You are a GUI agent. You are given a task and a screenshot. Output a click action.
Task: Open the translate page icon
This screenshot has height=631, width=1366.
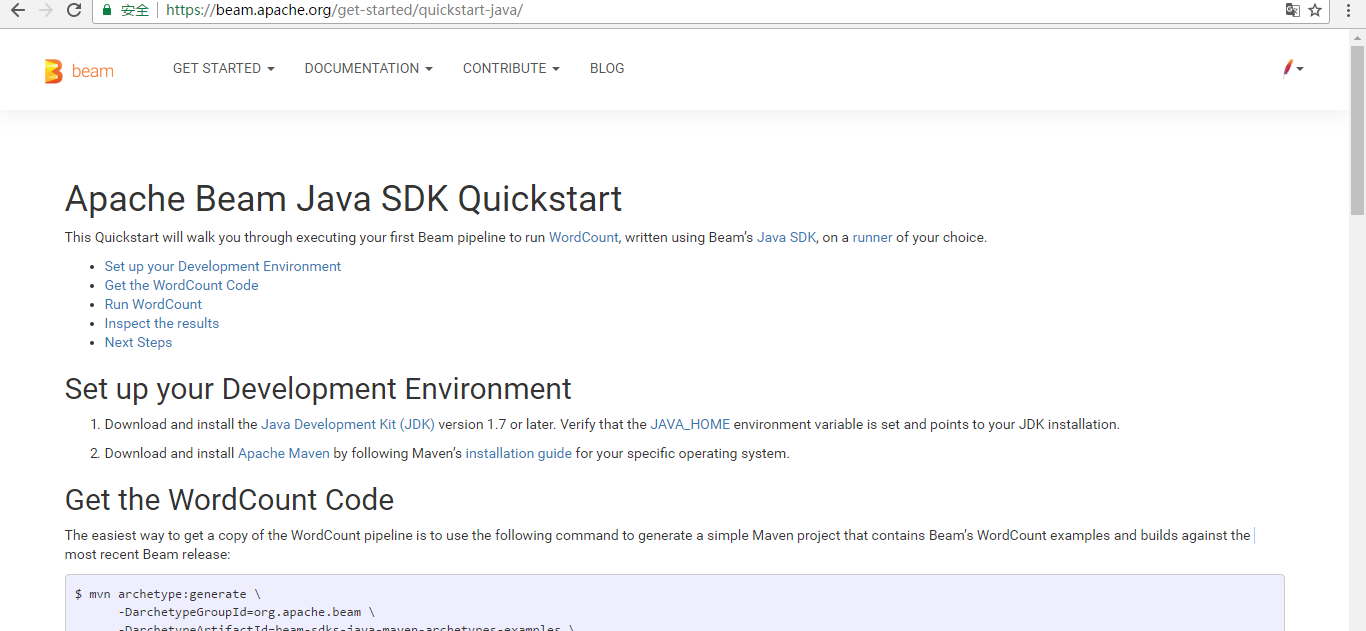pos(1292,10)
